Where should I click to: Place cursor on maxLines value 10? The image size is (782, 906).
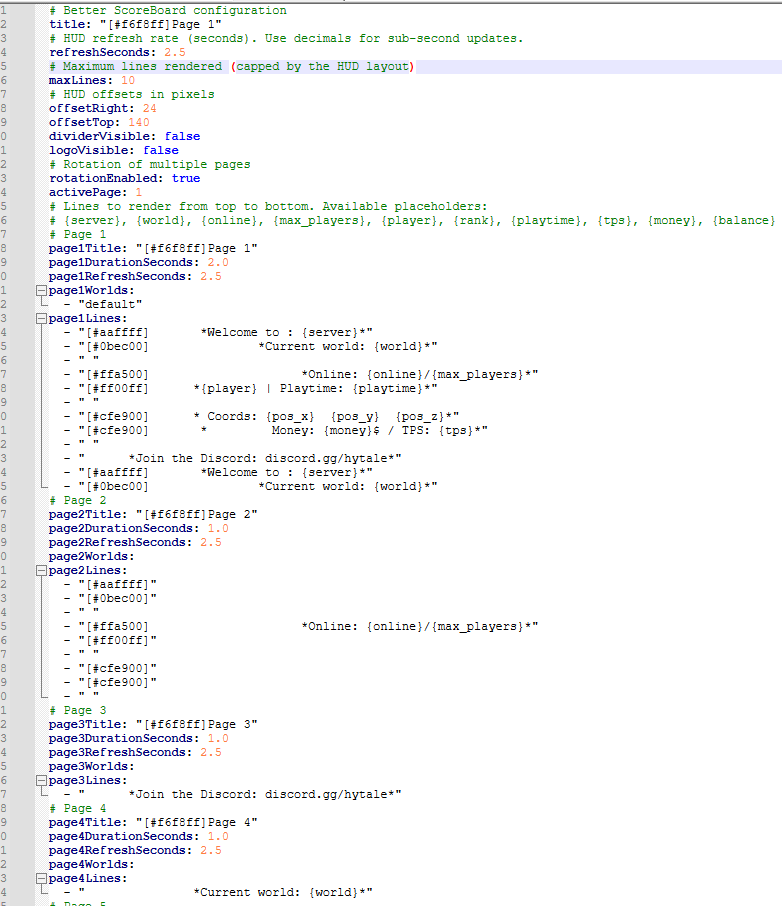[x=127, y=80]
